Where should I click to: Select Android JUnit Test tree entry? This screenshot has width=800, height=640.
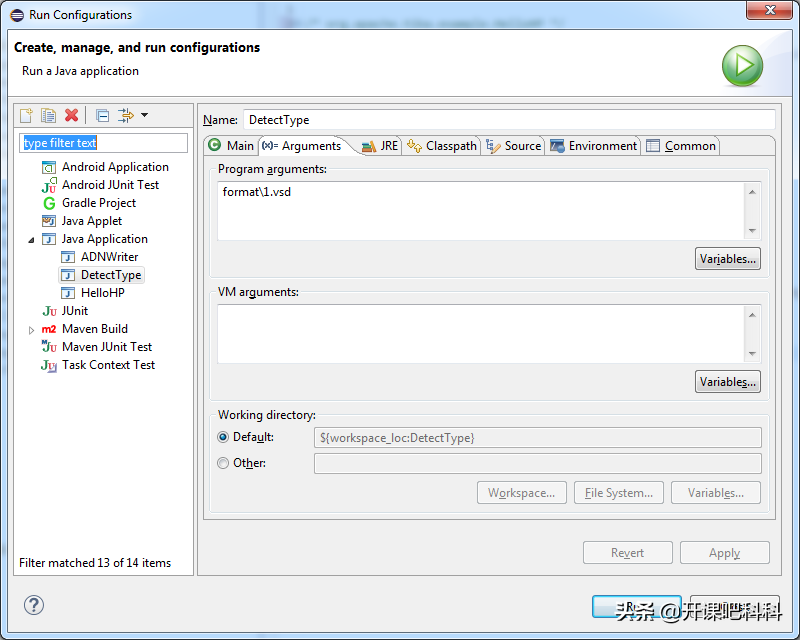[x=110, y=185]
